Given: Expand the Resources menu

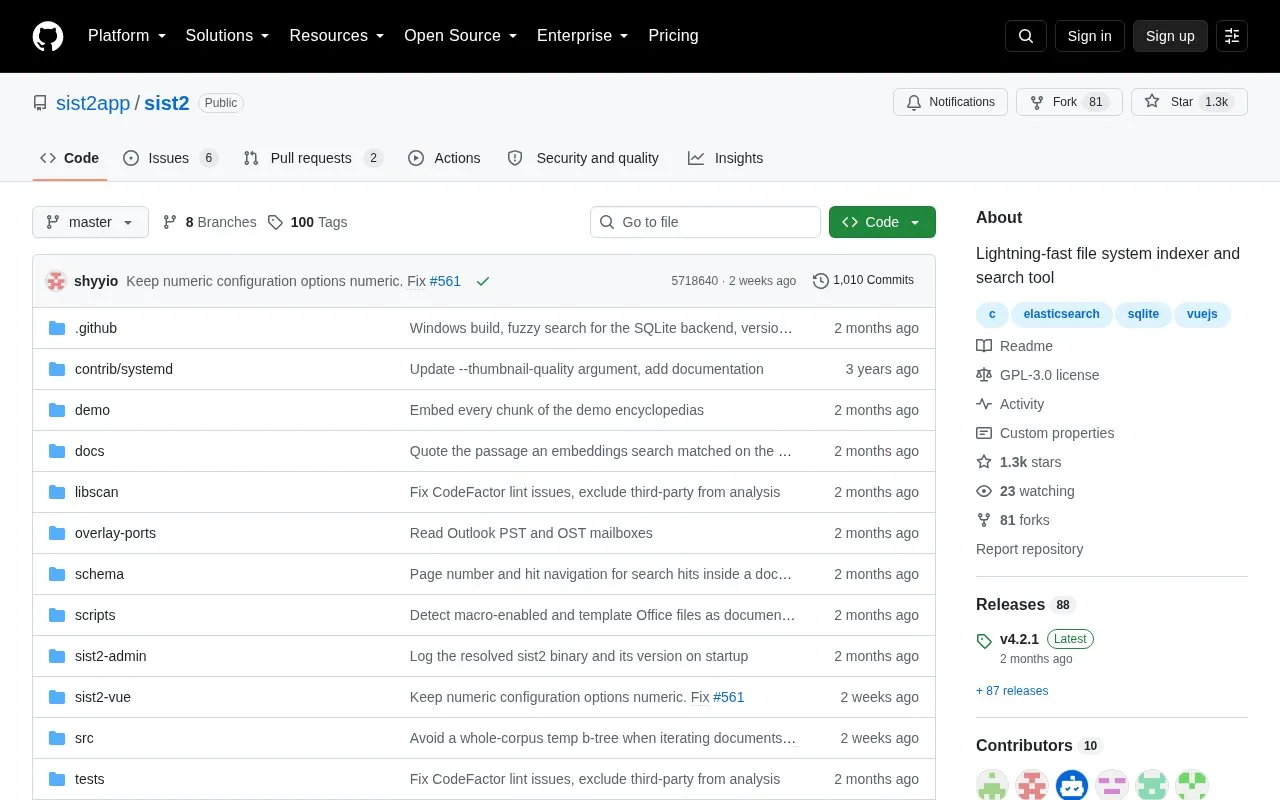Looking at the screenshot, I should pos(337,36).
